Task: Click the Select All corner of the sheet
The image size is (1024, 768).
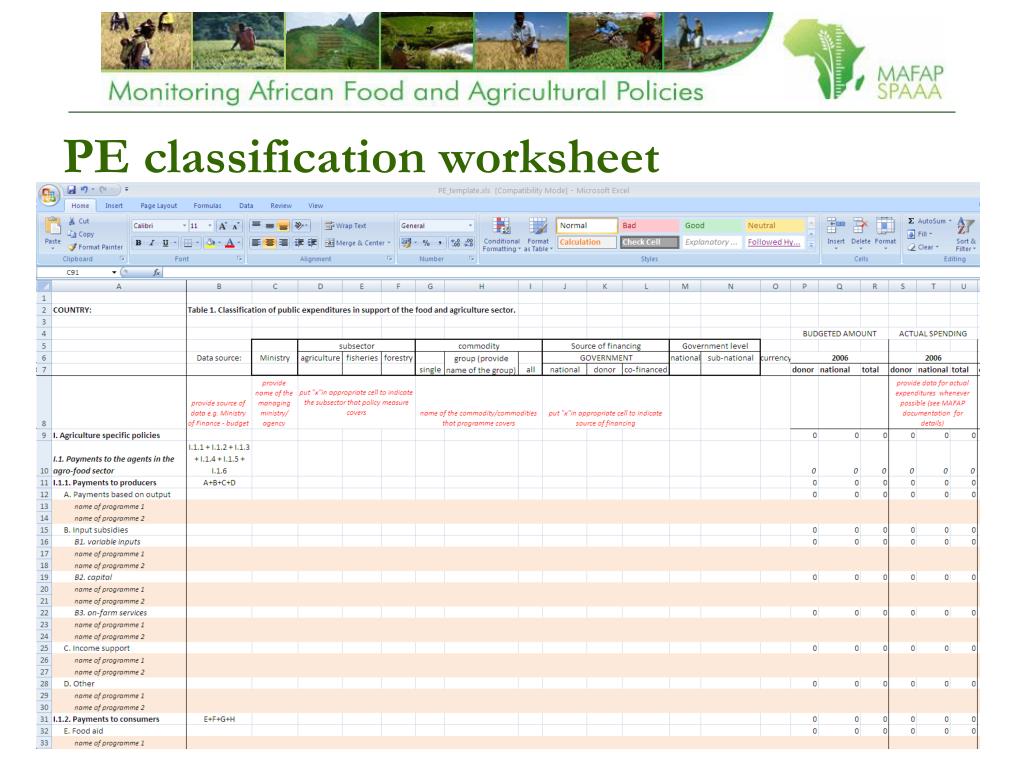Action: (x=44, y=286)
